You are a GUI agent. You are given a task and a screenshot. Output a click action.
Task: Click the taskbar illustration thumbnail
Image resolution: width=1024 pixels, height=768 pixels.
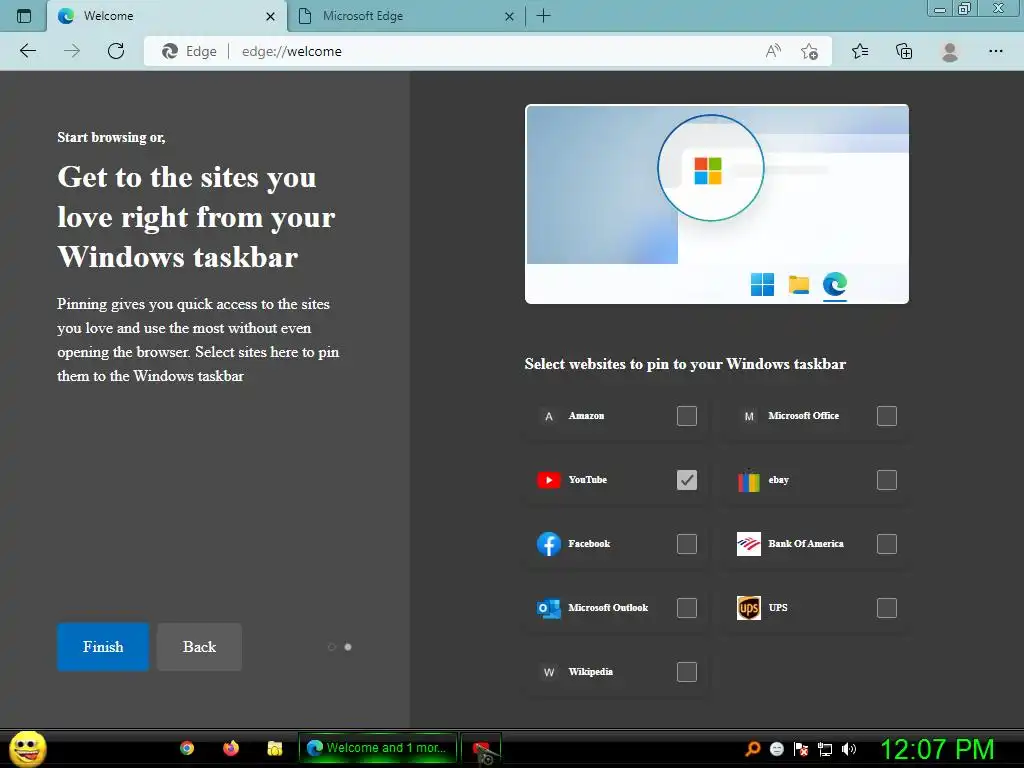pyautogui.click(x=717, y=204)
